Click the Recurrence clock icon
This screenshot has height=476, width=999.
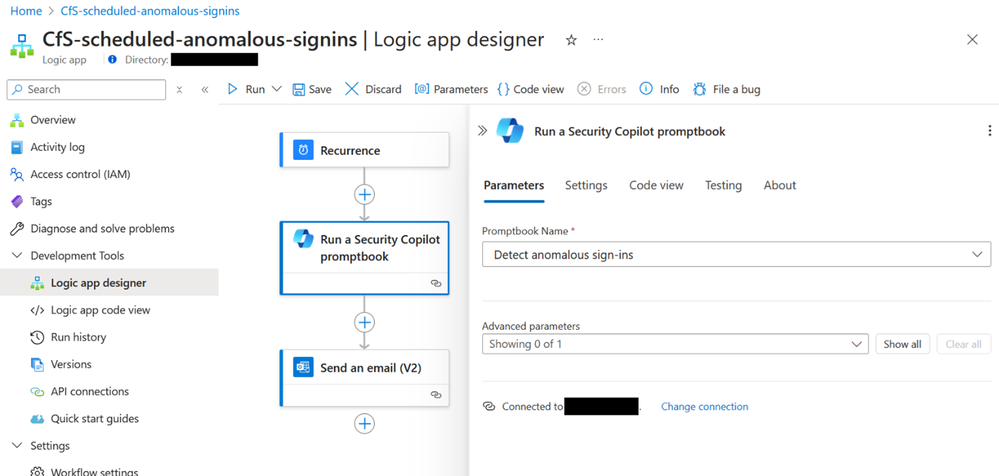[x=303, y=150]
